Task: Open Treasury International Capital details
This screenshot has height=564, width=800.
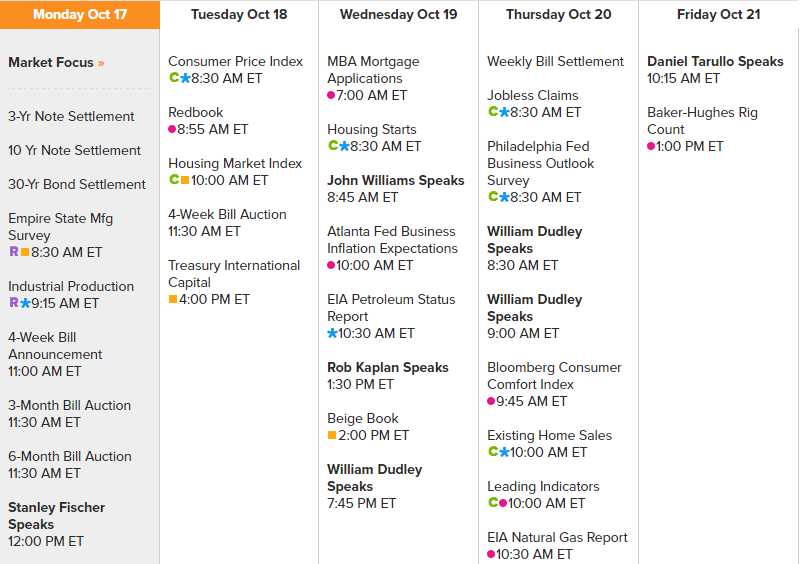Action: click(234, 273)
